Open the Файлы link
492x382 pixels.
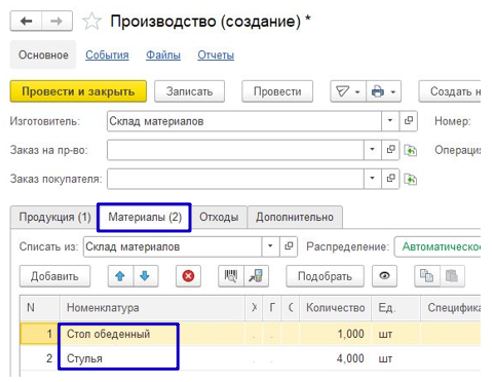(x=163, y=55)
